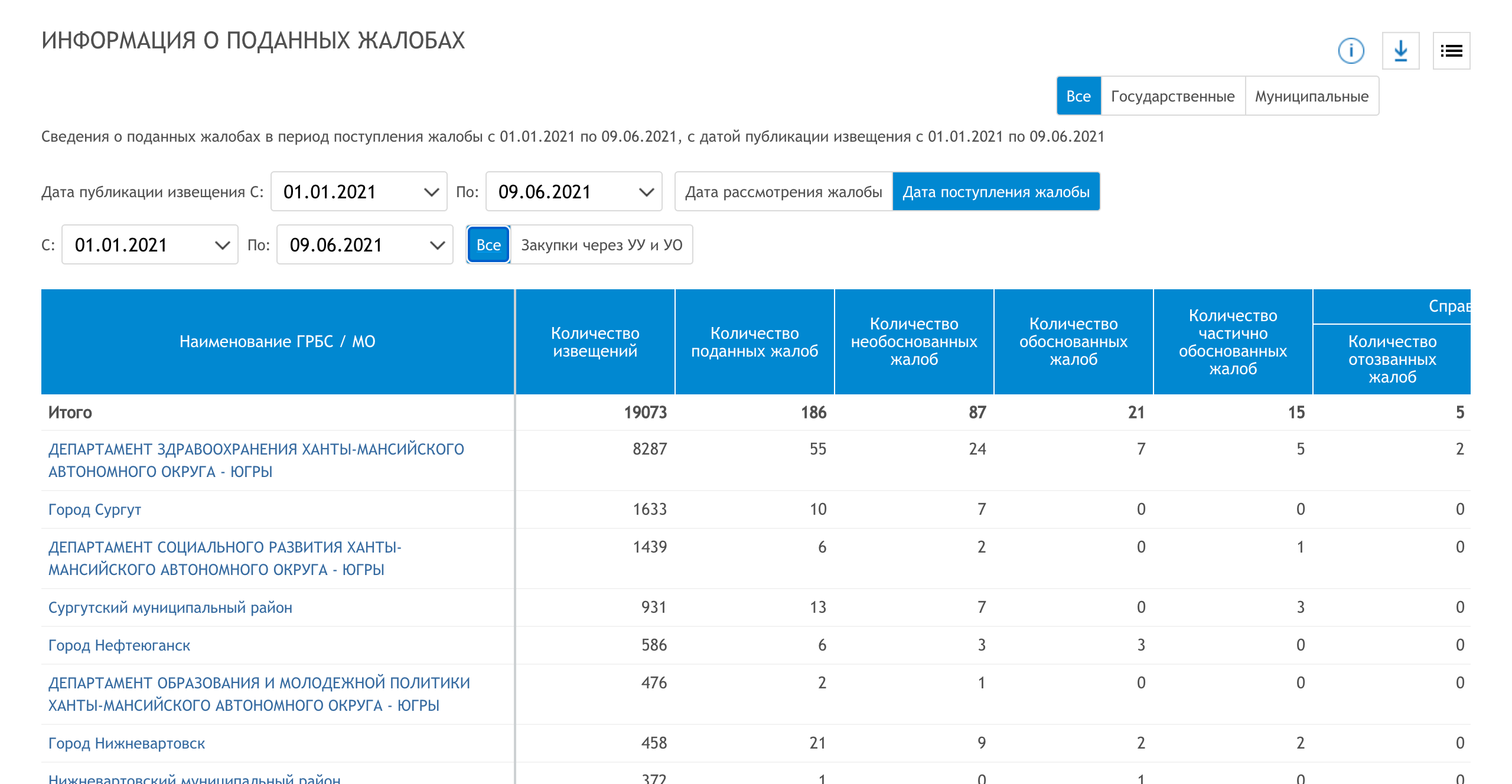This screenshot has height=784, width=1512.
Task: Select Дата рассмотрения жалобы mode
Action: [x=783, y=192]
